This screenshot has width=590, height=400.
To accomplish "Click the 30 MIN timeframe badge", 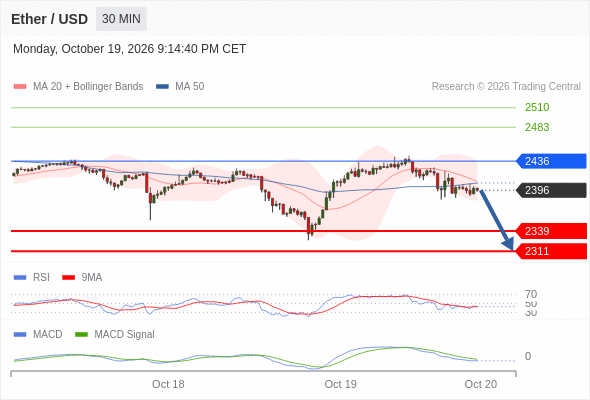I will [121, 19].
